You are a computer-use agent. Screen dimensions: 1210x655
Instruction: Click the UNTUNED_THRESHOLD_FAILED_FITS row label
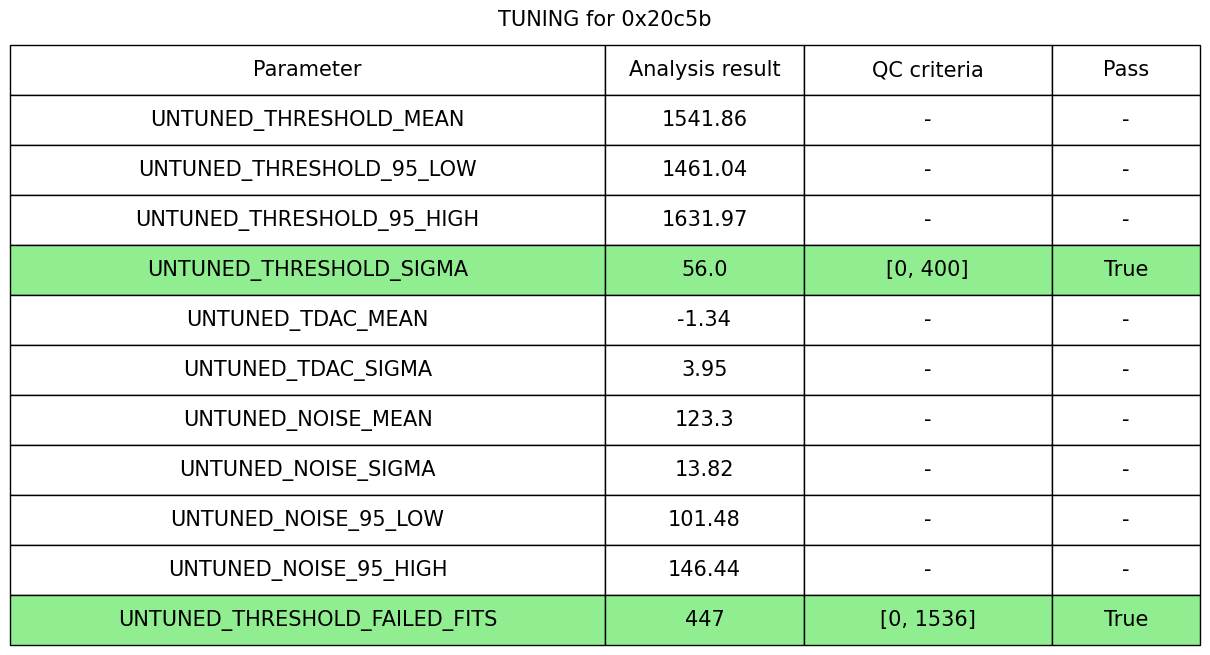pyautogui.click(x=307, y=620)
